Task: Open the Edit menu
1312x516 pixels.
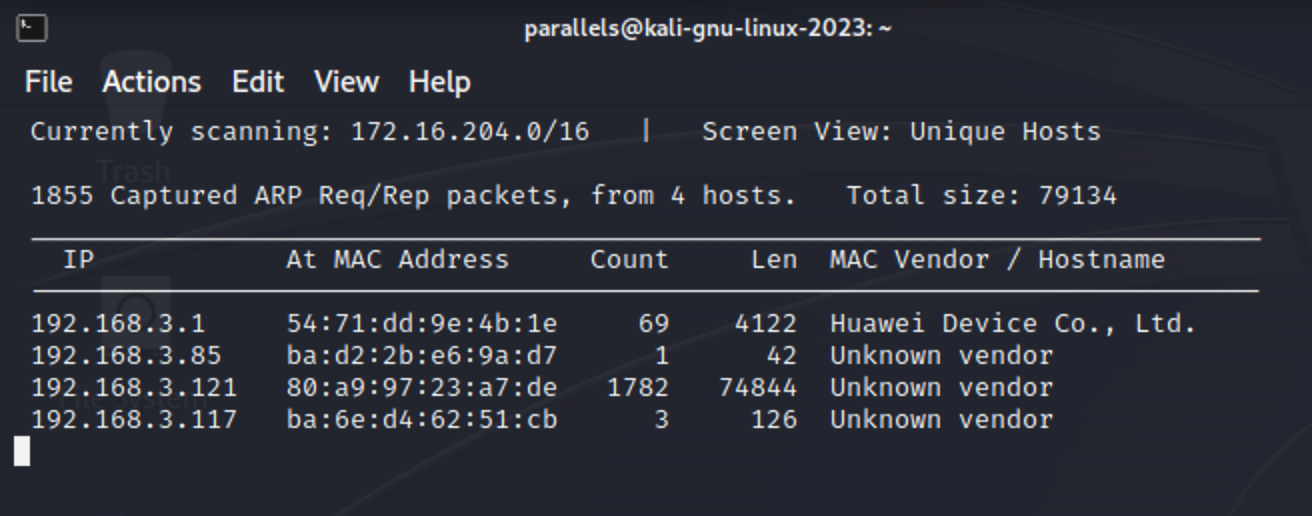Action: coord(258,82)
